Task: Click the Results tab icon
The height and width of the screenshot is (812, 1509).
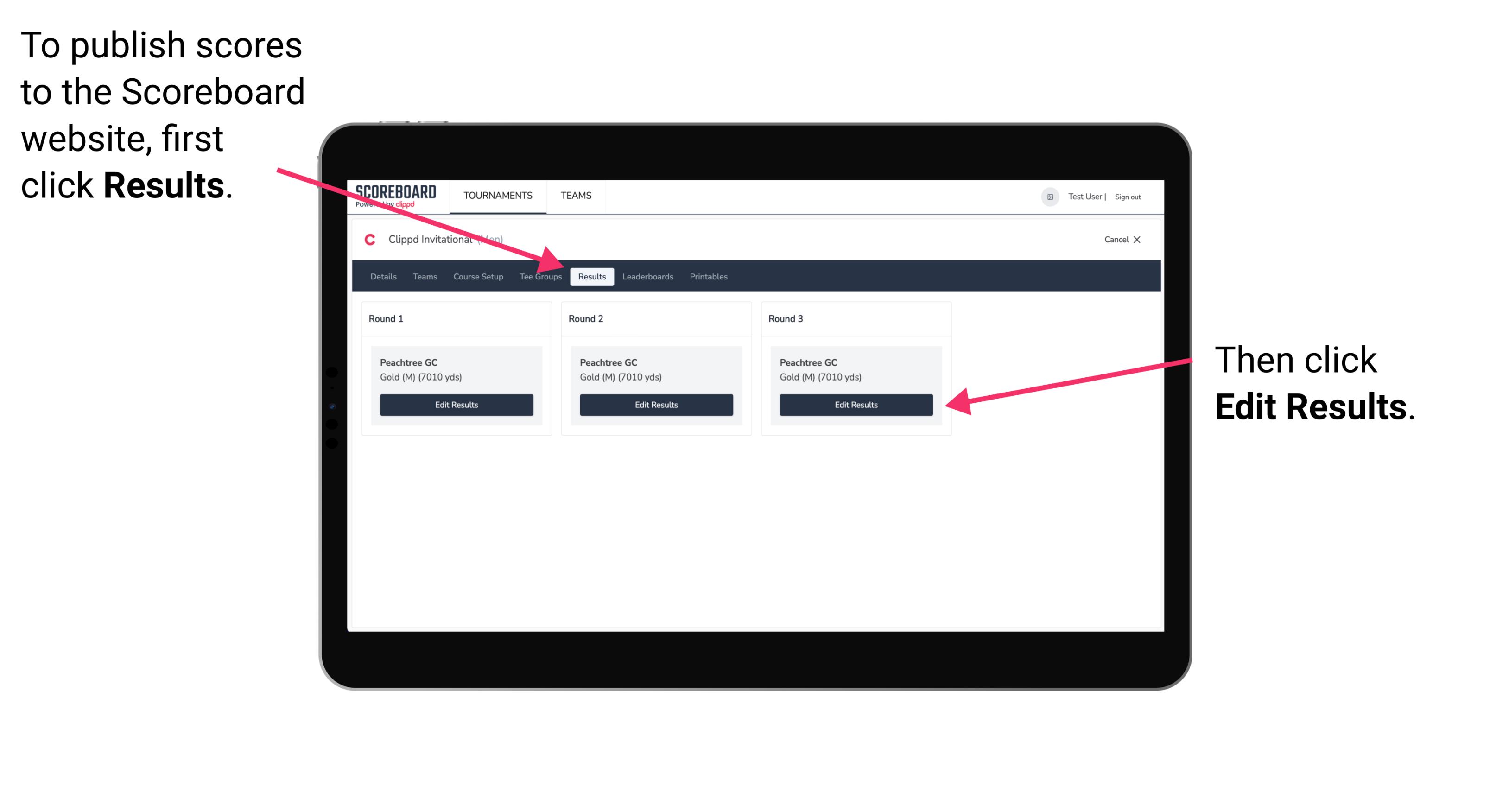Action: 592,276
